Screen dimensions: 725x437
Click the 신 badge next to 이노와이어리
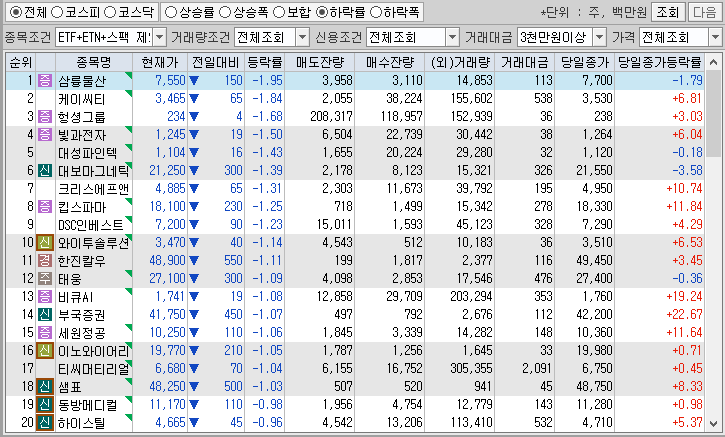pyautogui.click(x=45, y=351)
